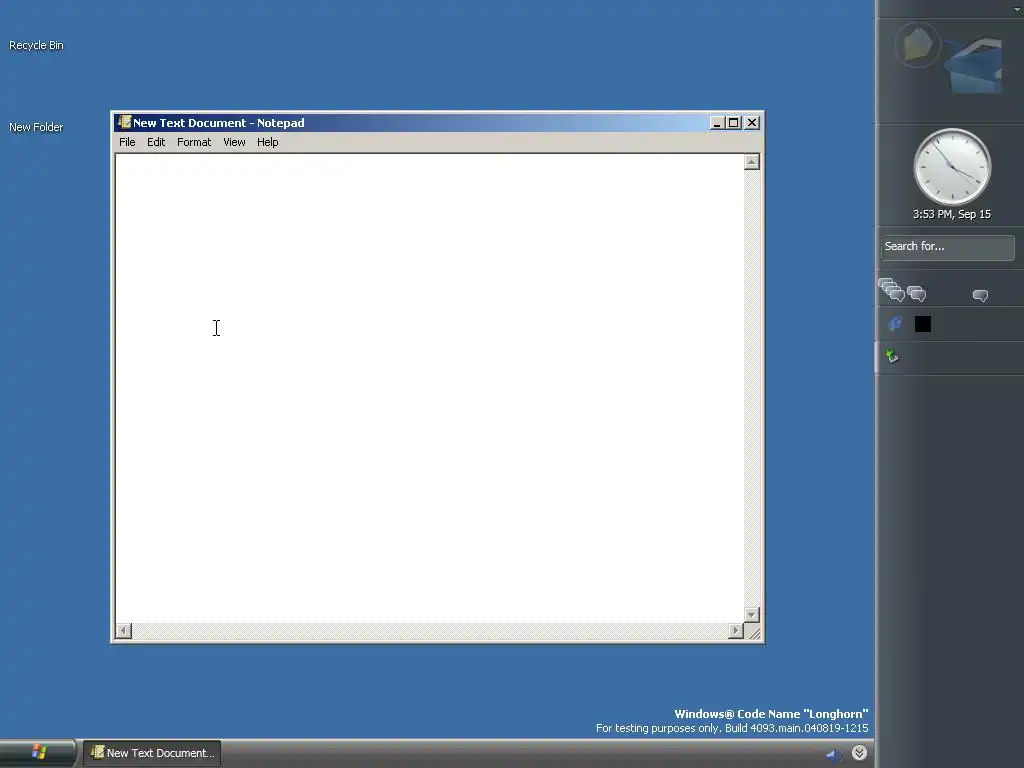Close the Notepad window
Screen dimensions: 1024x768
tap(752, 123)
